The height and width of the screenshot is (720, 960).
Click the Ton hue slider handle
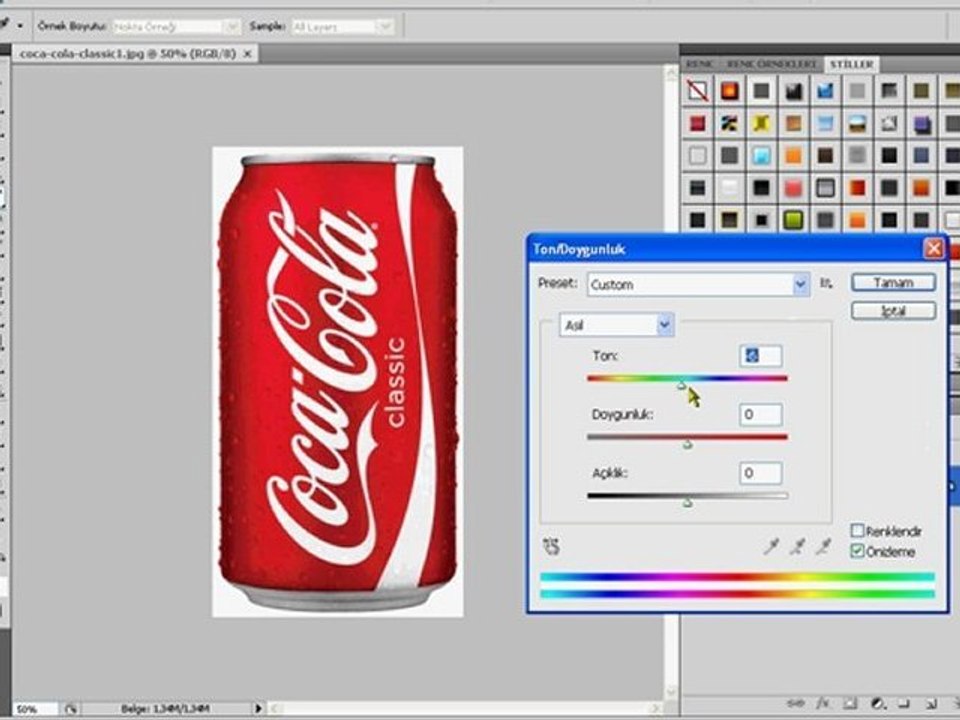682,385
